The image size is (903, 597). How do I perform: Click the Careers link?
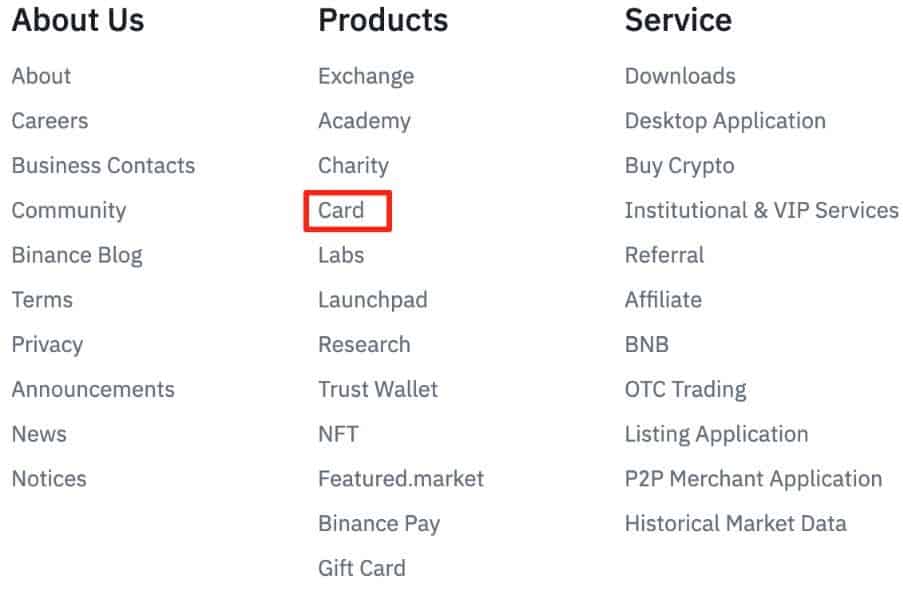pyautogui.click(x=49, y=121)
